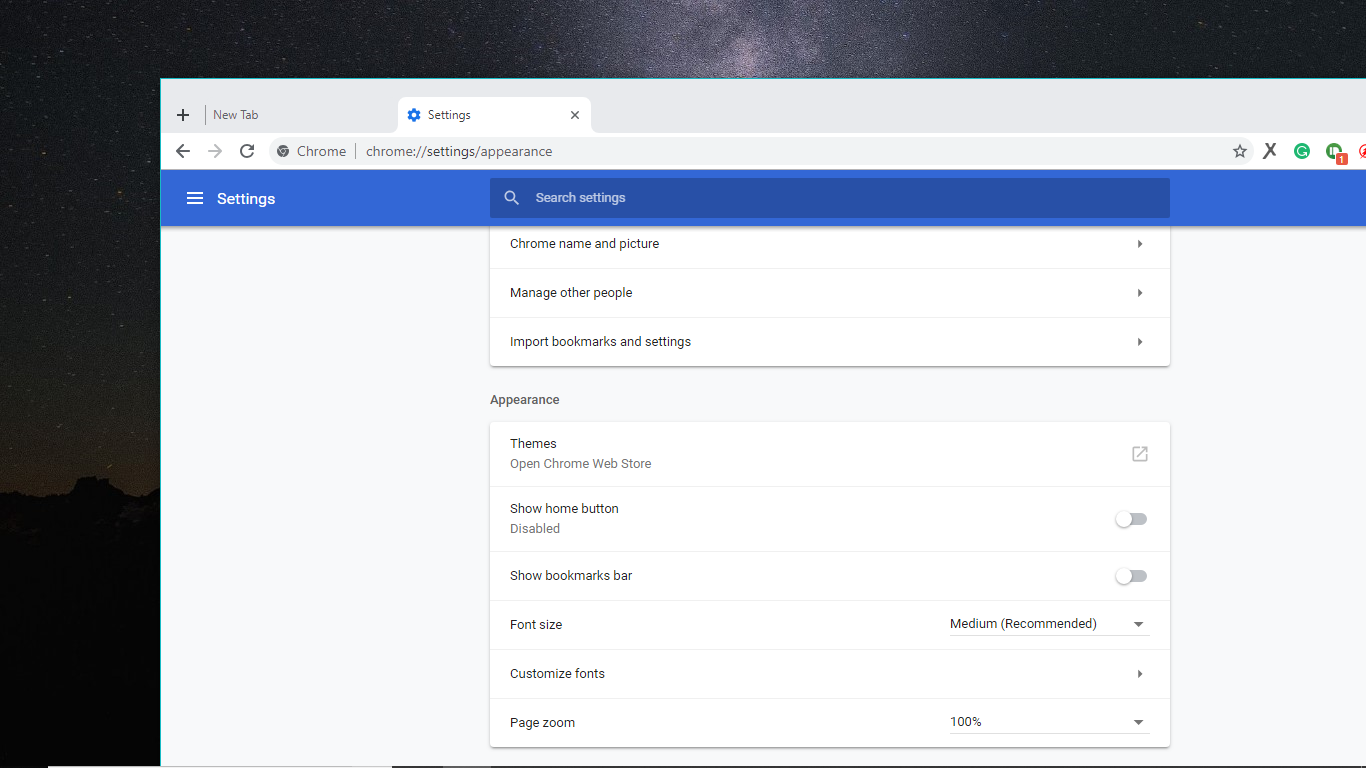Click the Open Chrome Web Store subtext

(x=580, y=464)
